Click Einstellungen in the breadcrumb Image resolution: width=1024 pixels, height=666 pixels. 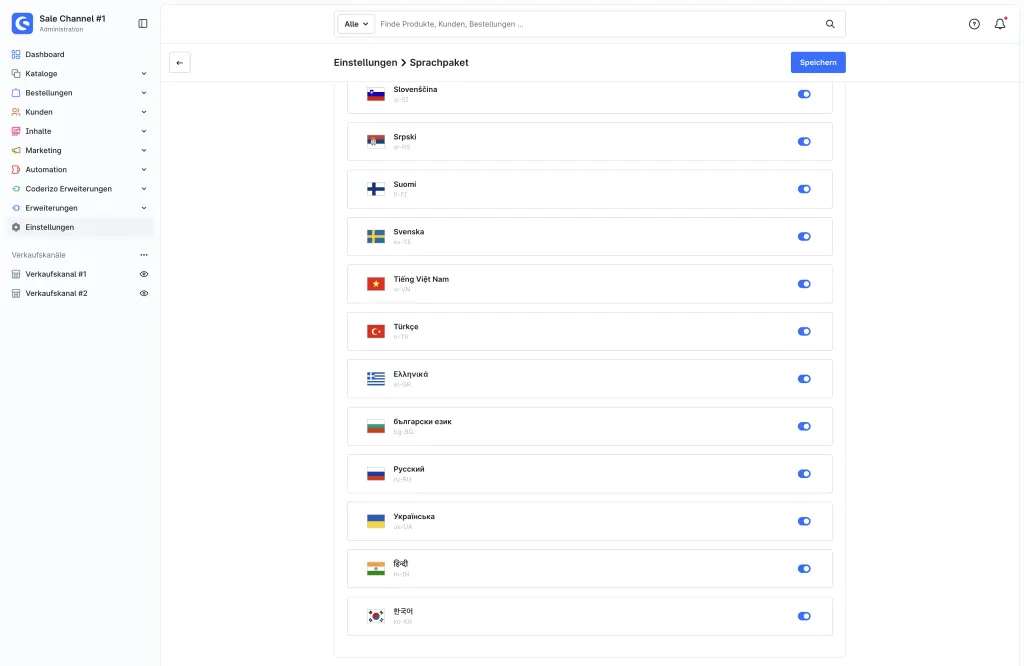(365, 63)
